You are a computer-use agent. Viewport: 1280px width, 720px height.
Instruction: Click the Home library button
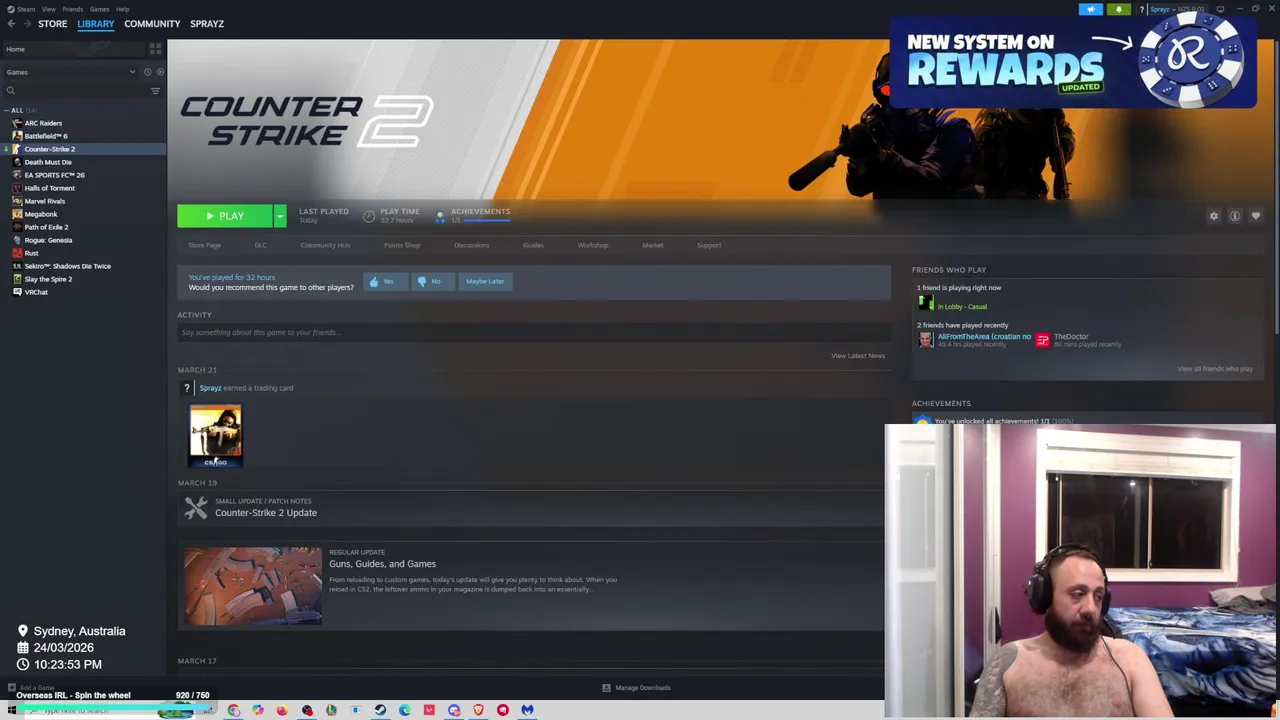coord(72,49)
